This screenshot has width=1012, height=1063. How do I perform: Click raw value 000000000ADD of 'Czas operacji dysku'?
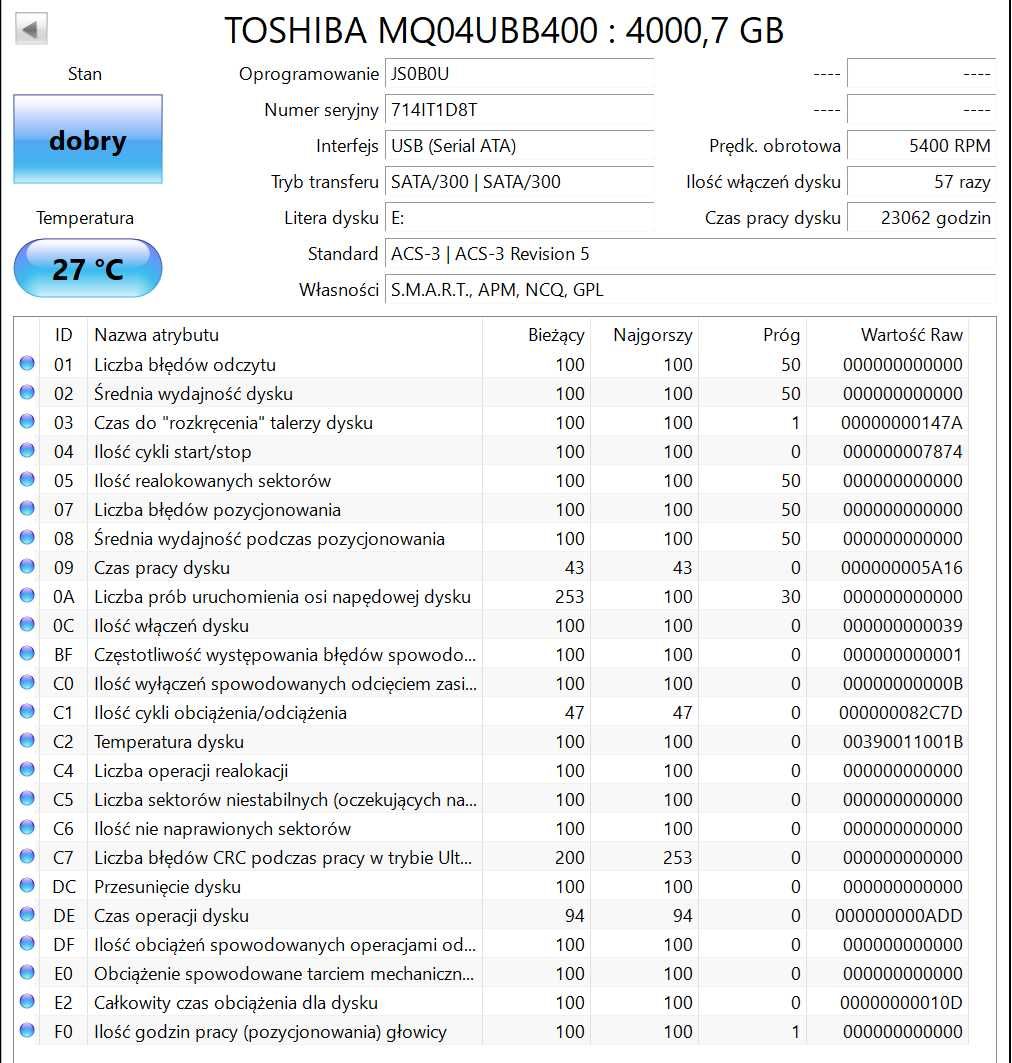tap(898, 916)
